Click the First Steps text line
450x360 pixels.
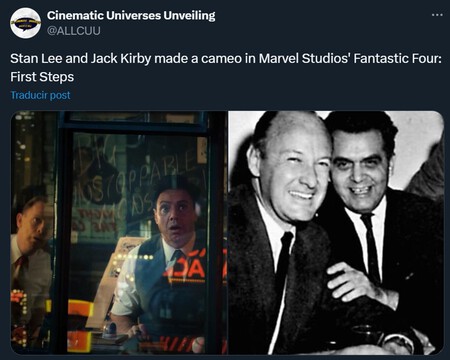(42, 77)
